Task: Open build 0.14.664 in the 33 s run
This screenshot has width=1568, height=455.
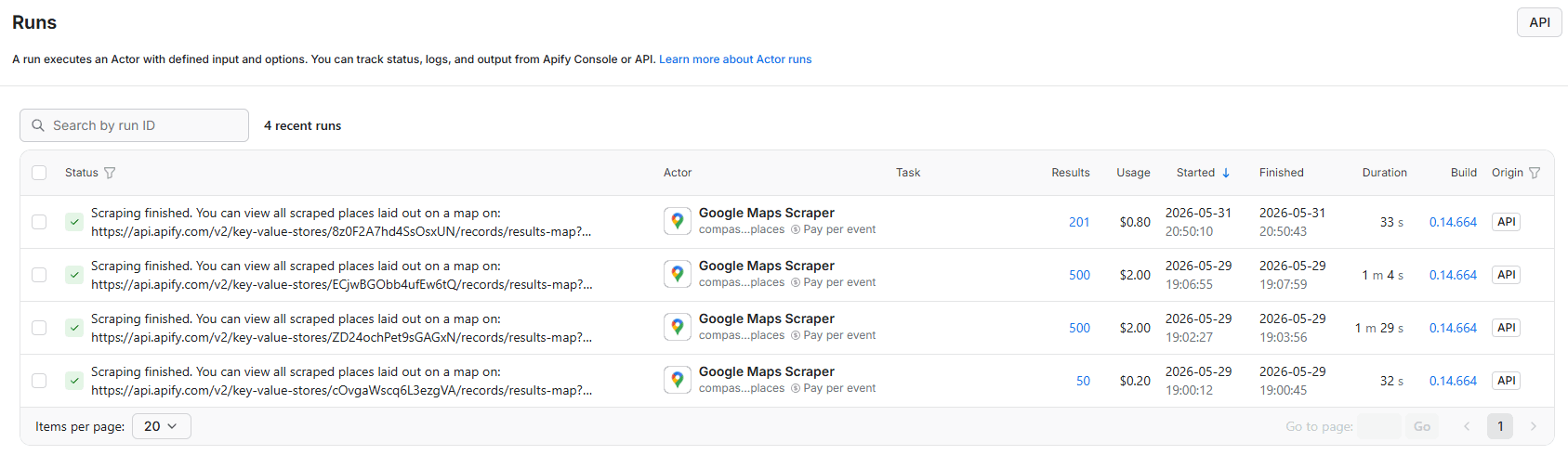Action: (1453, 222)
